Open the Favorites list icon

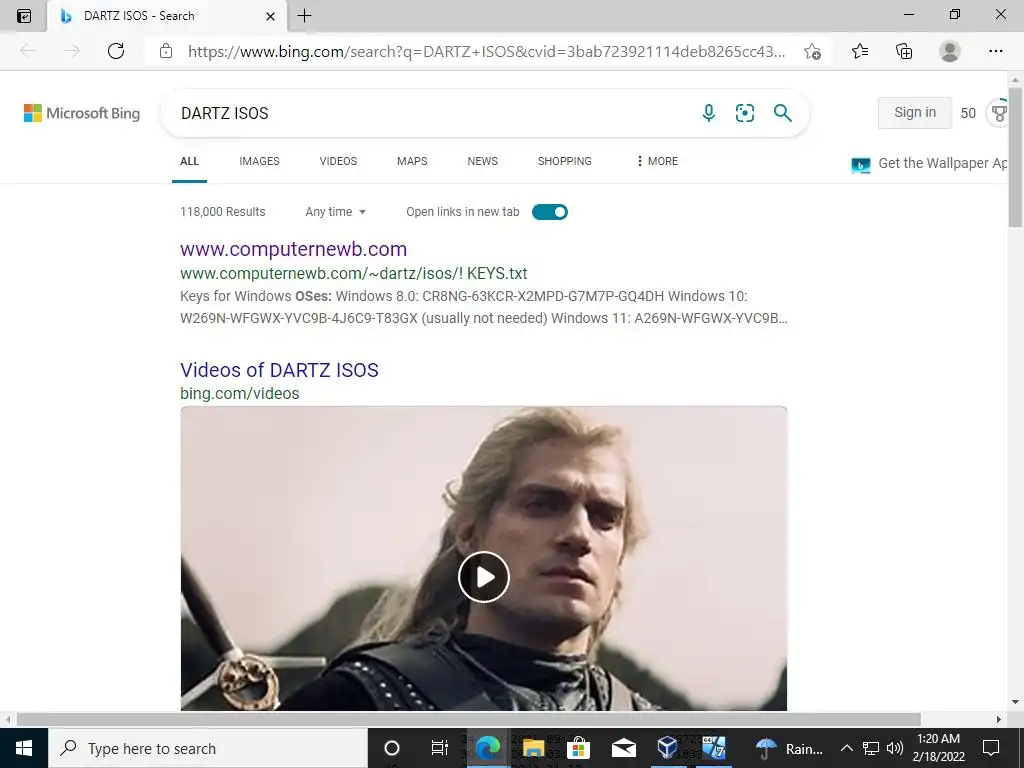point(859,51)
